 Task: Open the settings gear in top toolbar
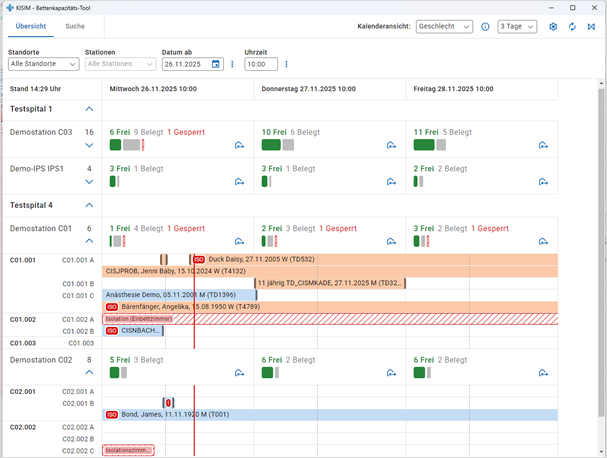tap(553, 27)
